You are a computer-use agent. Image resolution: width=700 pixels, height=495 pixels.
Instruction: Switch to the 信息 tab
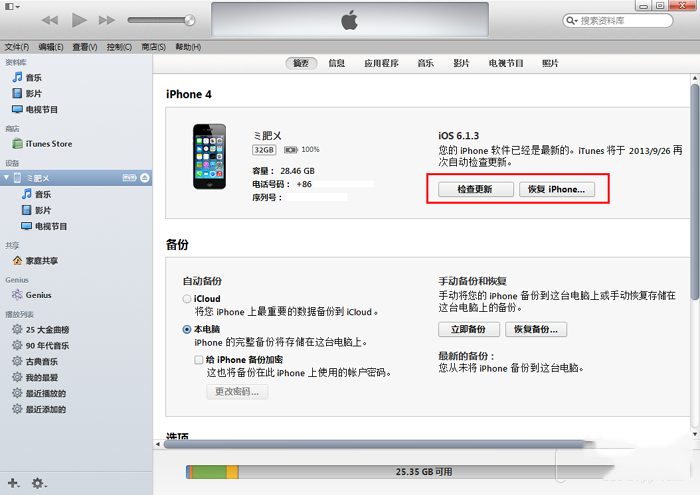click(337, 63)
